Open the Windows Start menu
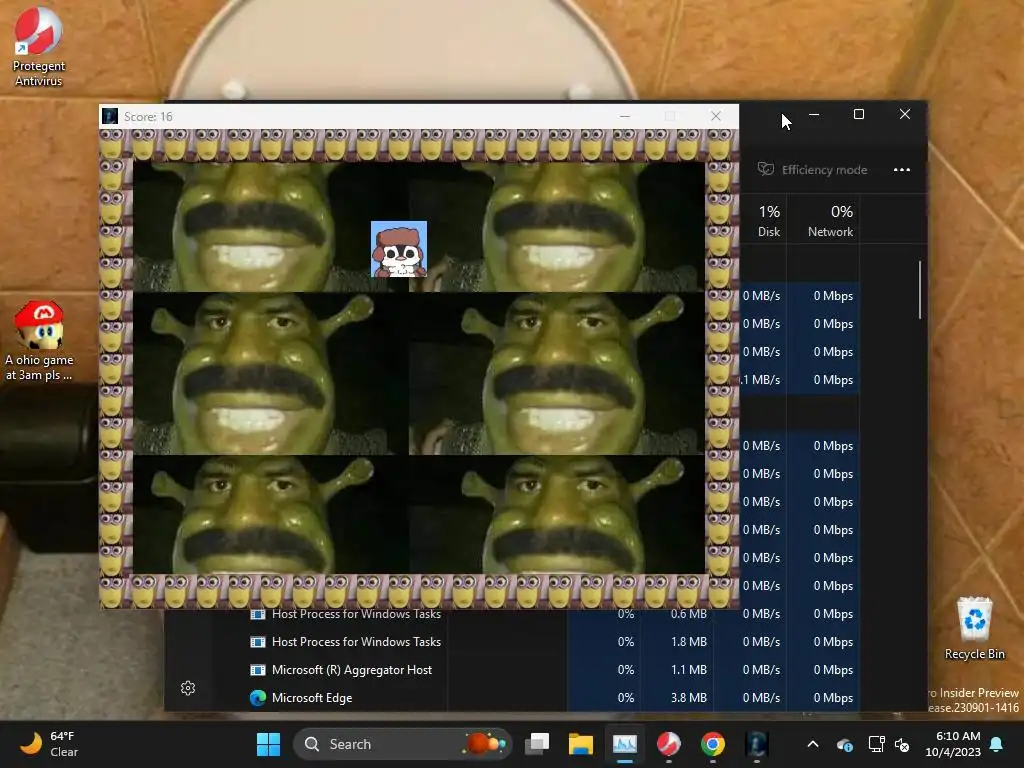 268,744
